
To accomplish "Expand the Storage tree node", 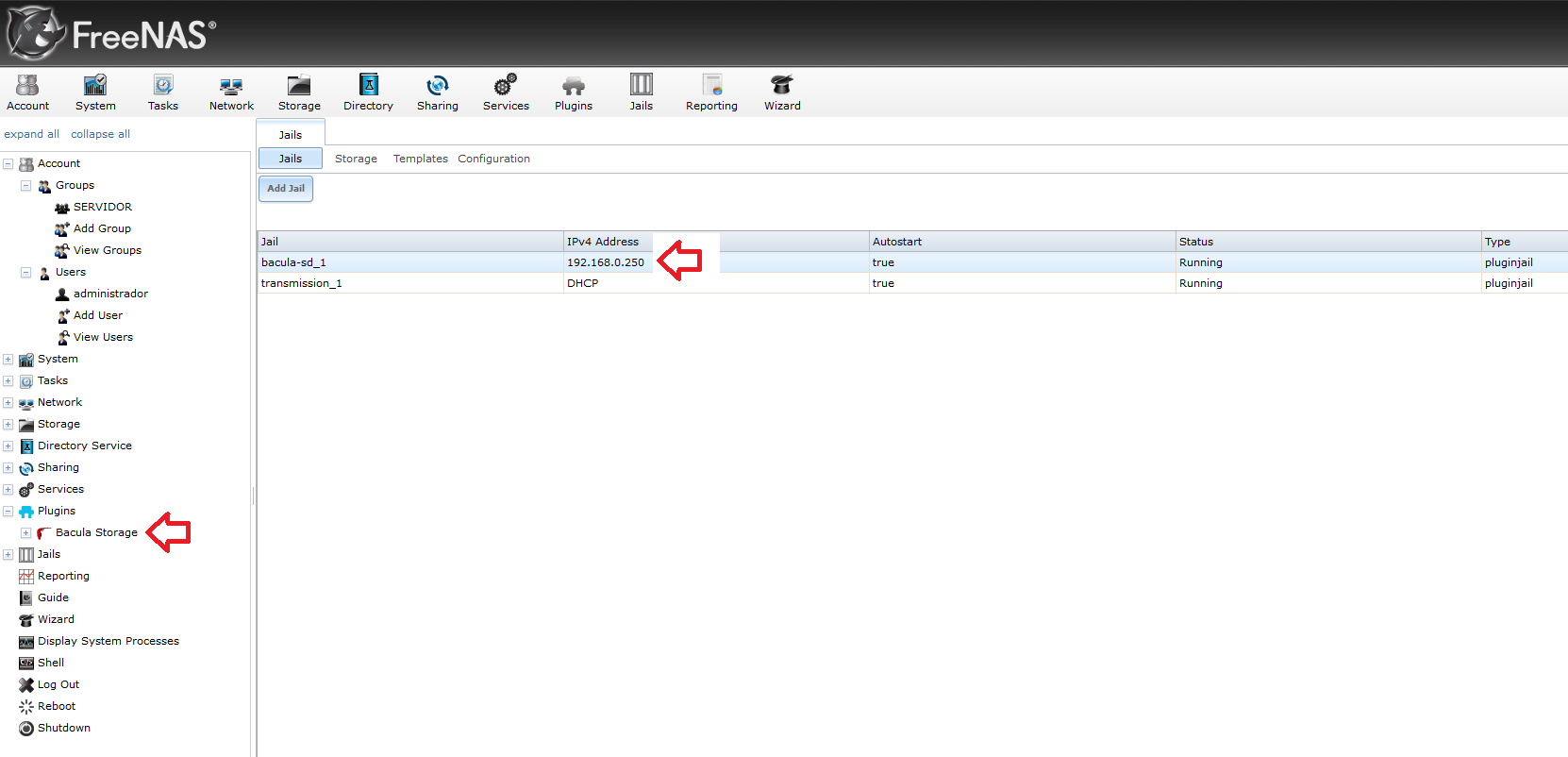I will click(x=8, y=425).
